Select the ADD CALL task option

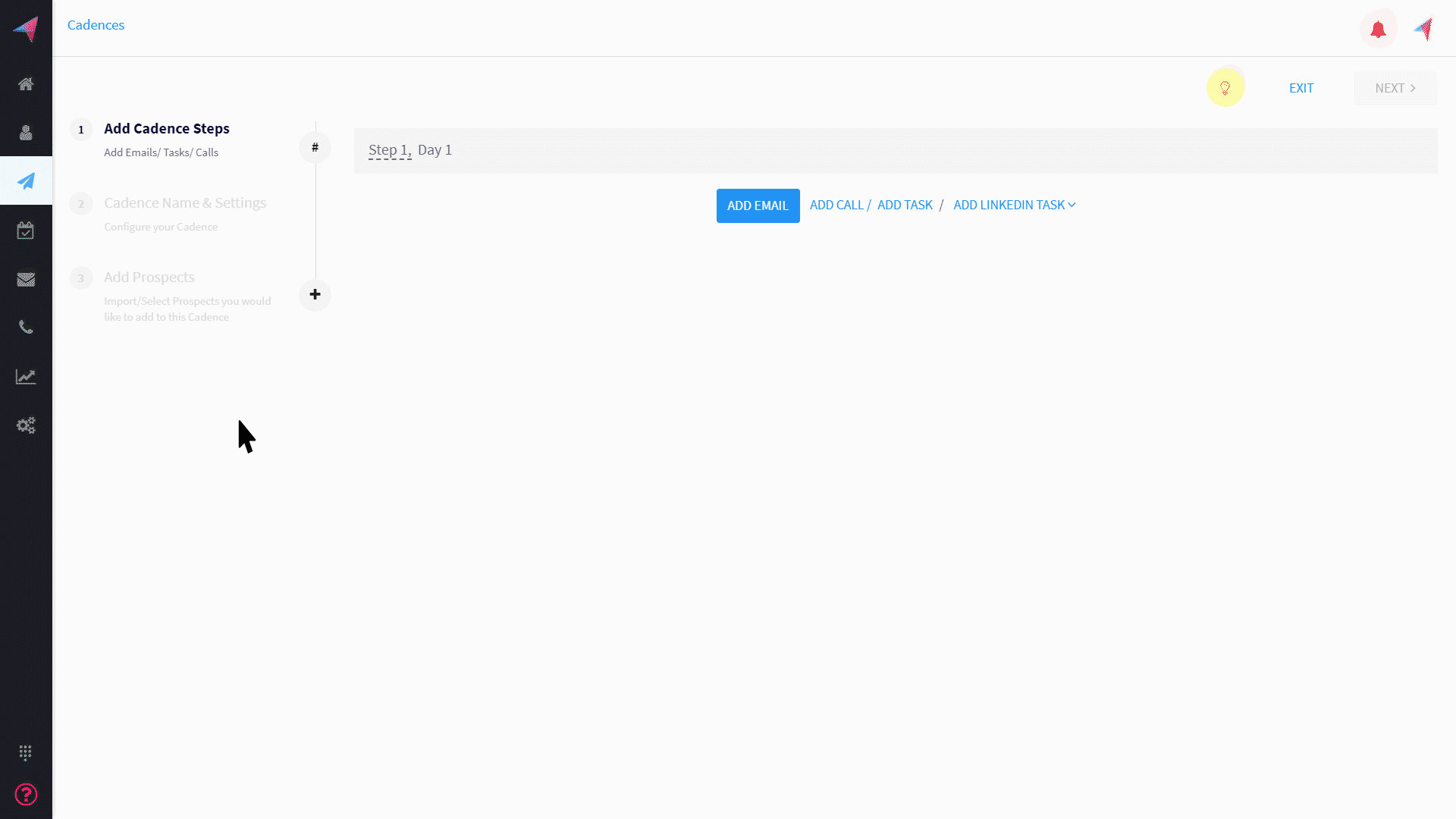(837, 205)
